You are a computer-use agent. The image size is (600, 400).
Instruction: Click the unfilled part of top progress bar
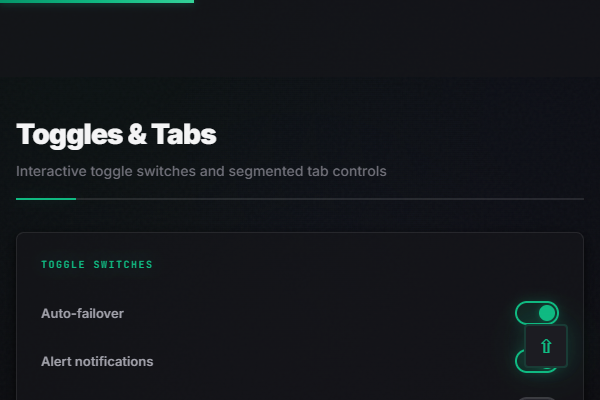(400, 1)
